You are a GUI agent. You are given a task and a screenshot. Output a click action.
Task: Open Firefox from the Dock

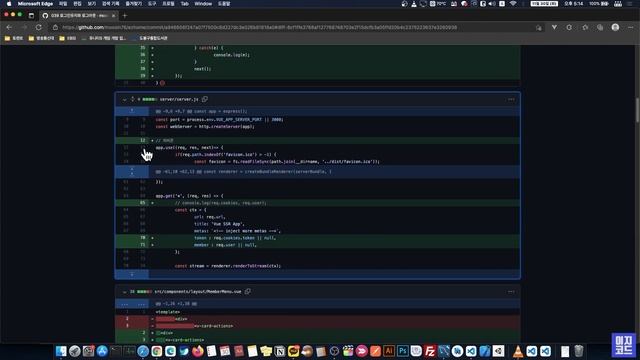198,351
